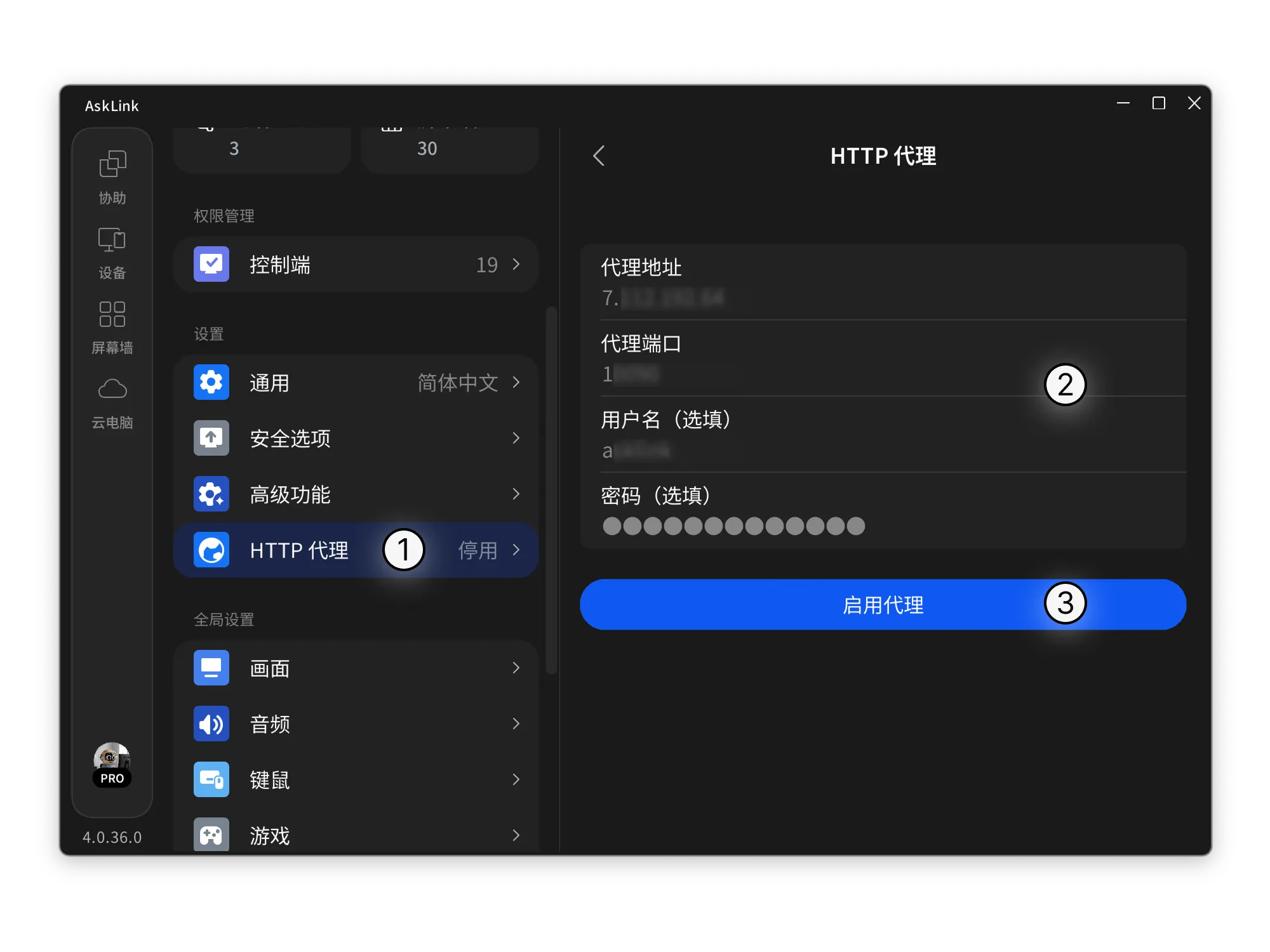Go back using the arrow beside HTTP 代理
Viewport: 1270px width, 952px height.
pyautogui.click(x=598, y=155)
